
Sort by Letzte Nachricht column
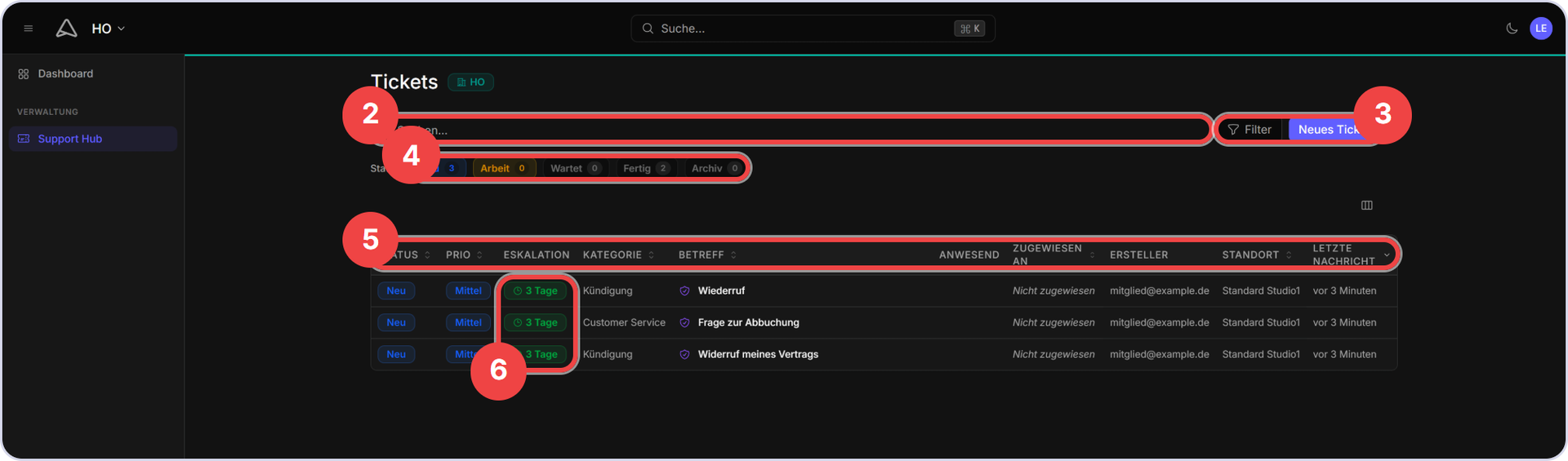tap(1352, 255)
